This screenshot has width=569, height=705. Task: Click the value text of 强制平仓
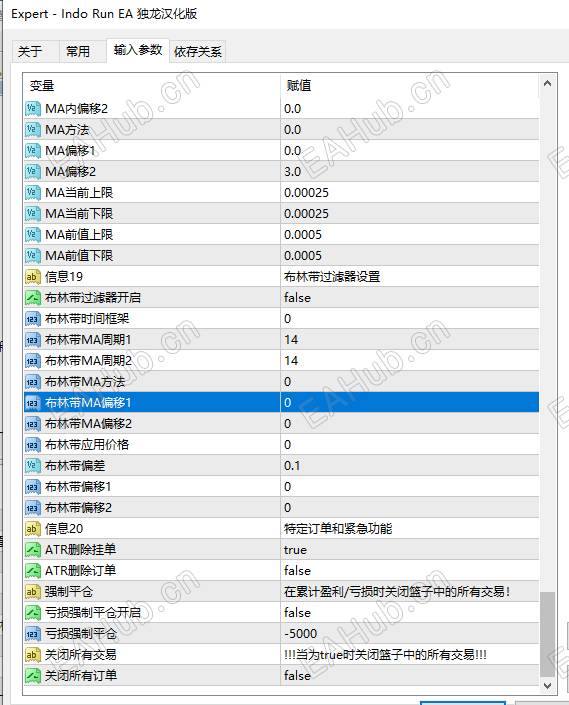point(397,591)
